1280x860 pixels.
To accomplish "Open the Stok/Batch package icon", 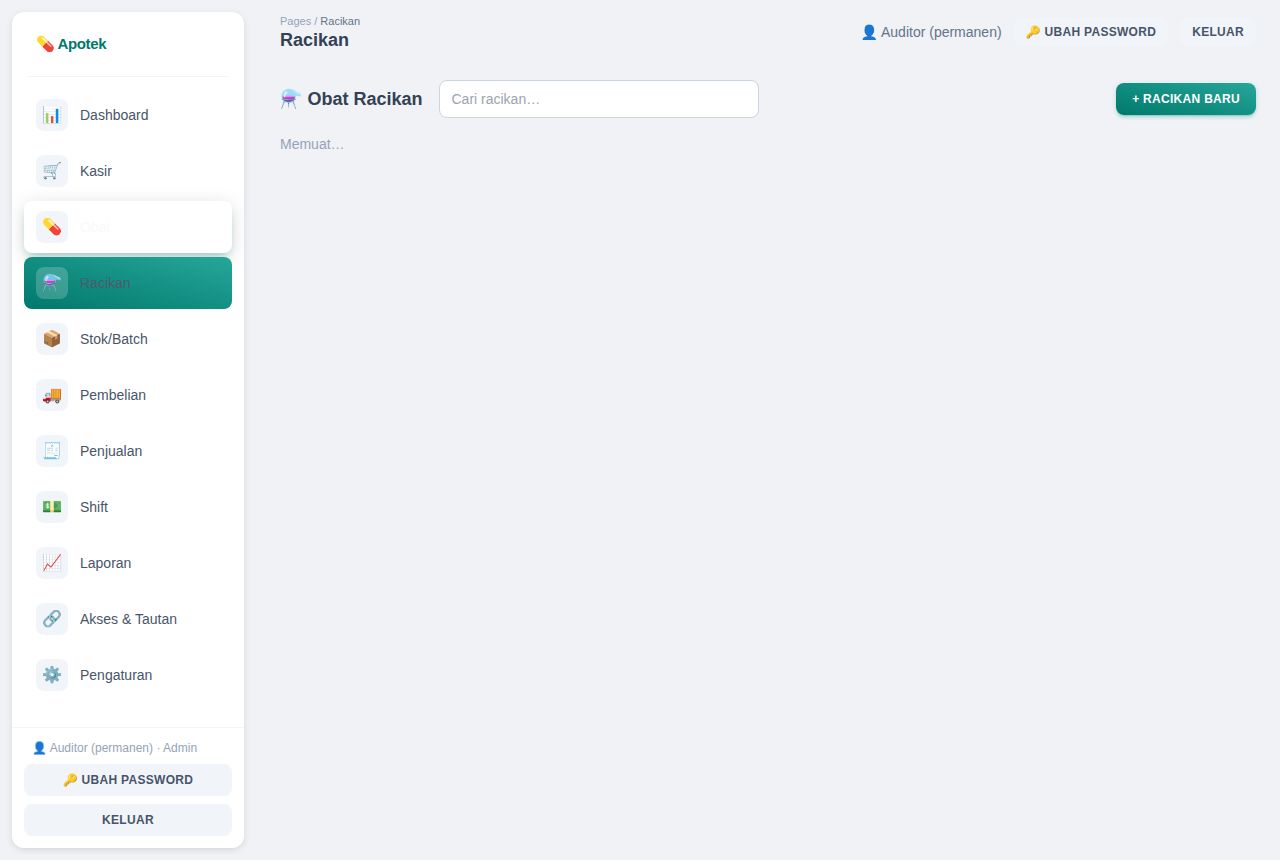I will (52, 339).
